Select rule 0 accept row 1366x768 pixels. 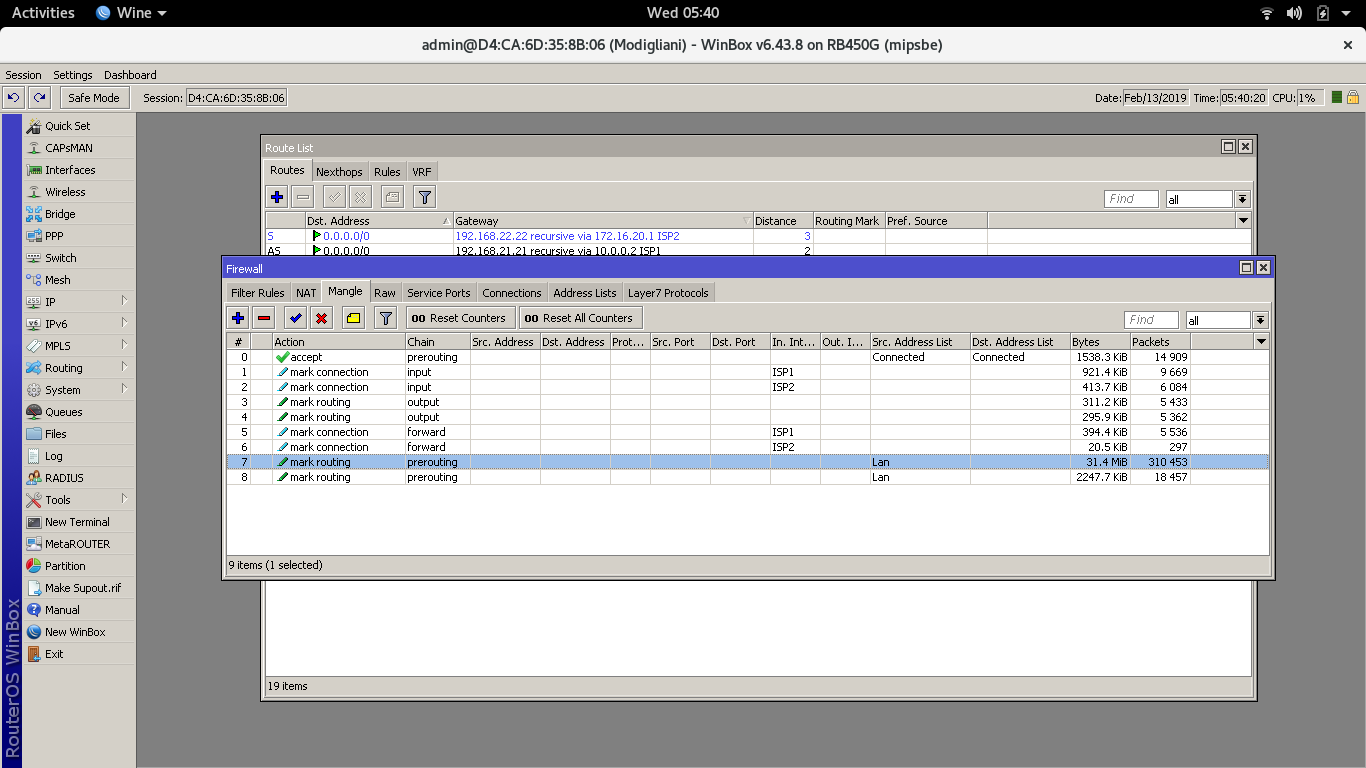click(x=748, y=357)
